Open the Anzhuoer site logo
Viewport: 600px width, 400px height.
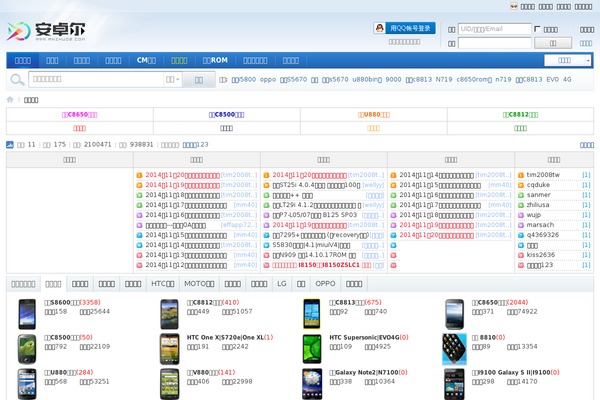pyautogui.click(x=46, y=31)
